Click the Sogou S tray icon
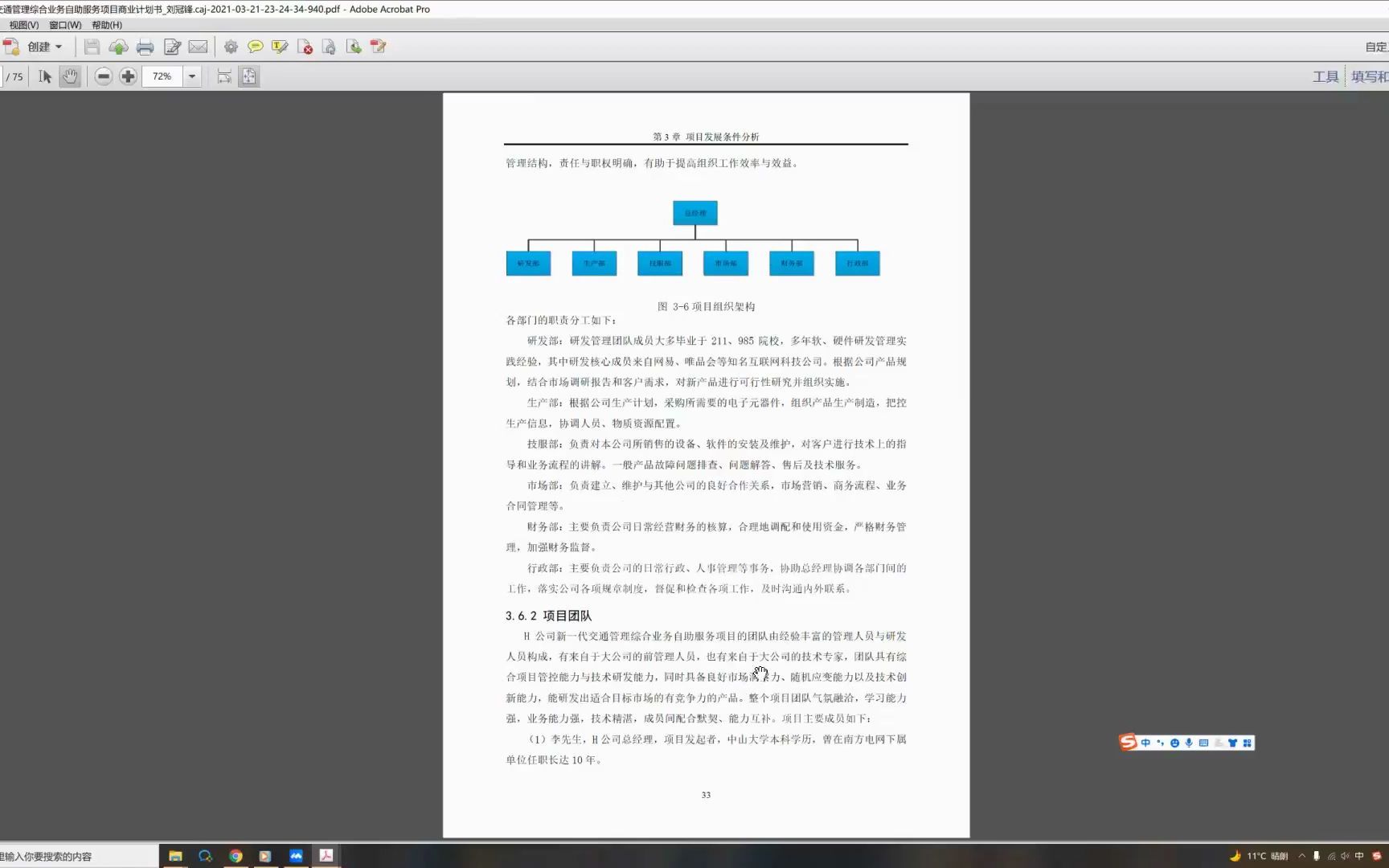This screenshot has height=868, width=1389. [x=1377, y=856]
